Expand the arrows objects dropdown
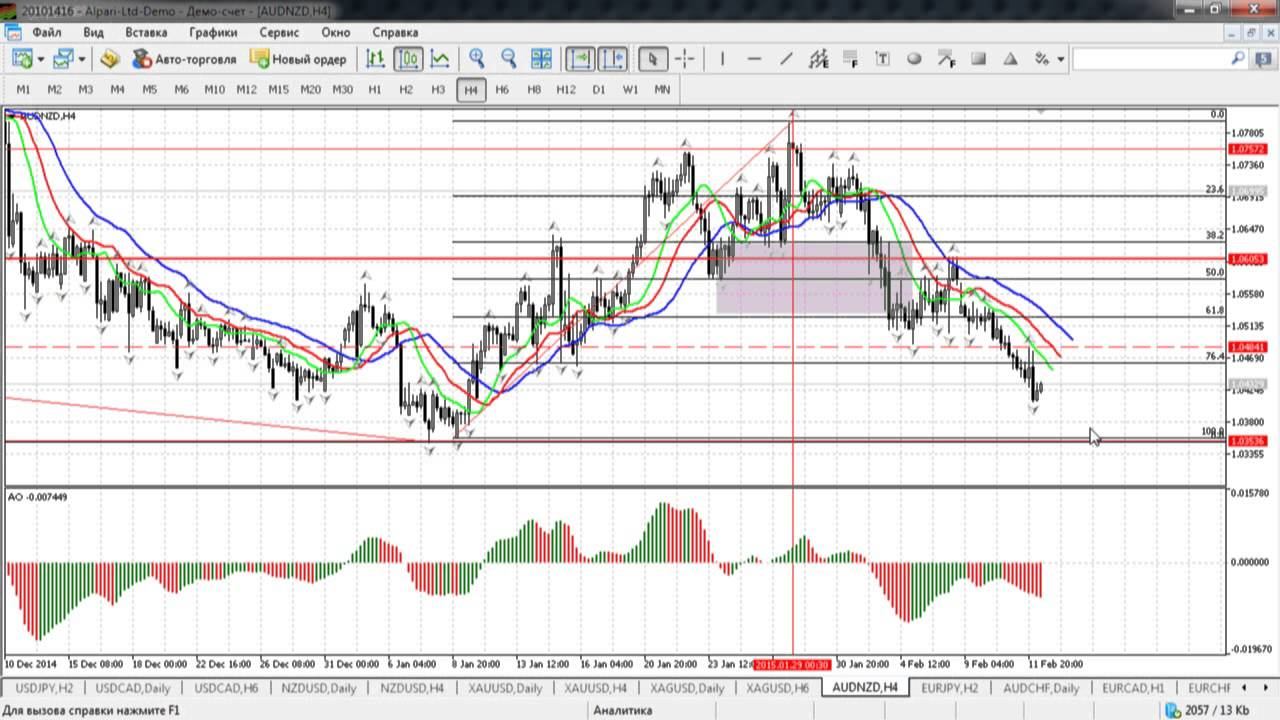 (x=1060, y=59)
